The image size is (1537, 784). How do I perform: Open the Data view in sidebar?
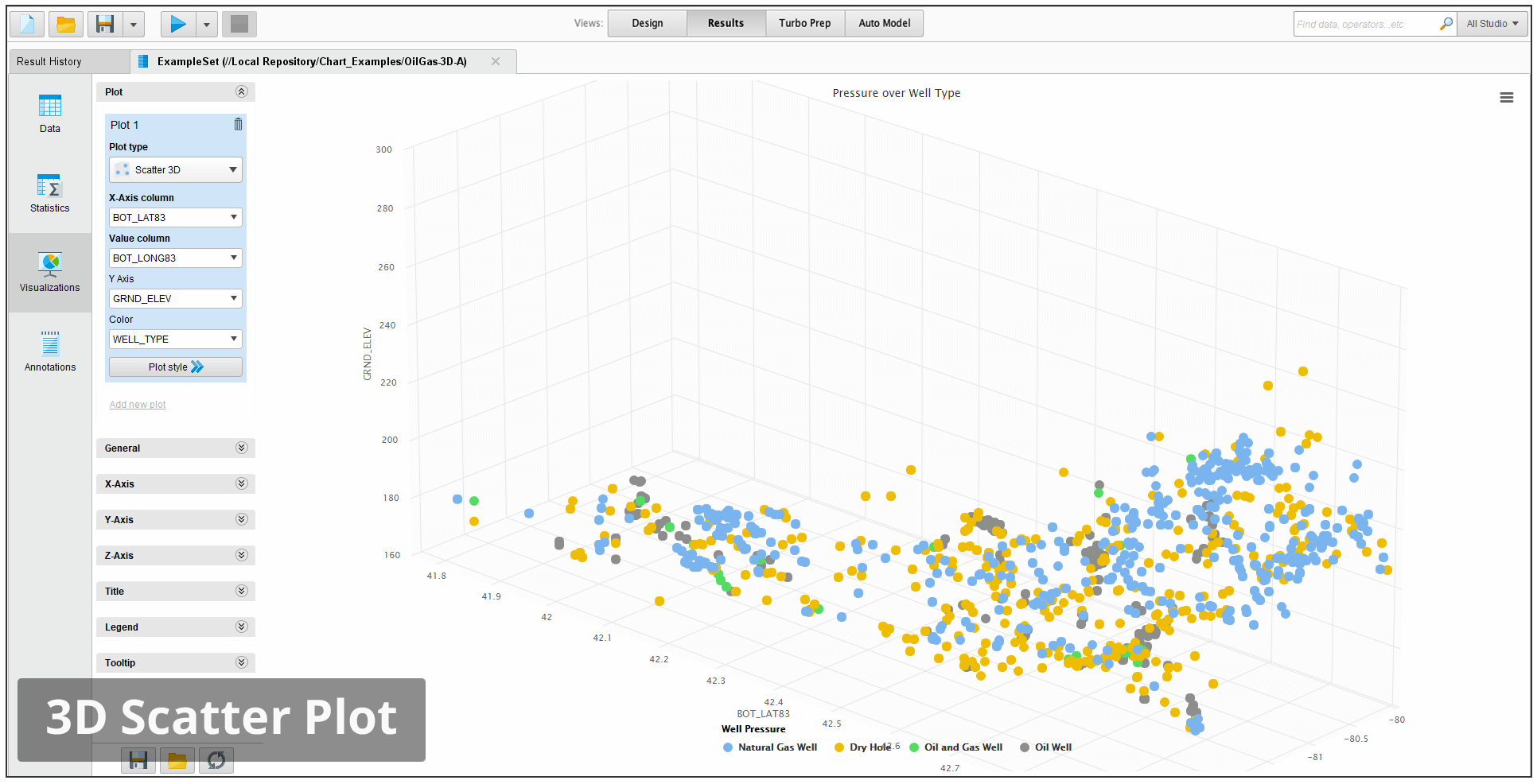click(x=49, y=113)
